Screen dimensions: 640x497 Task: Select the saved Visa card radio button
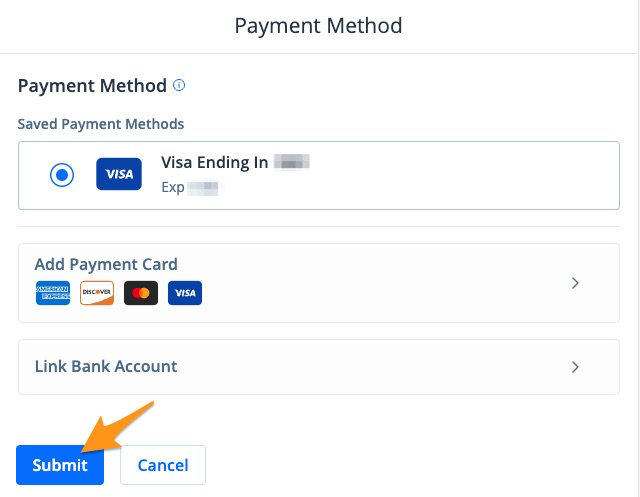[62, 175]
